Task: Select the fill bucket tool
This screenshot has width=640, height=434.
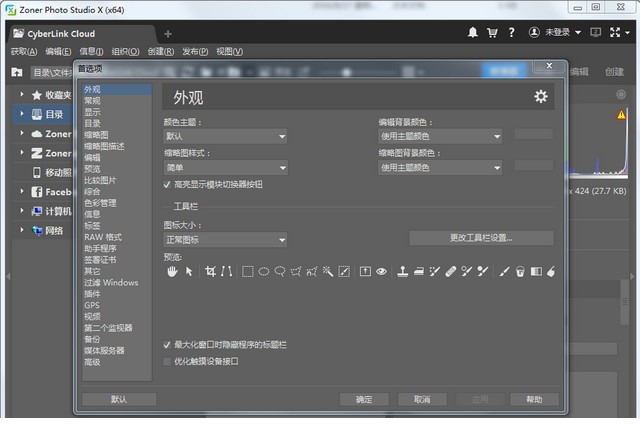Action: click(x=520, y=272)
